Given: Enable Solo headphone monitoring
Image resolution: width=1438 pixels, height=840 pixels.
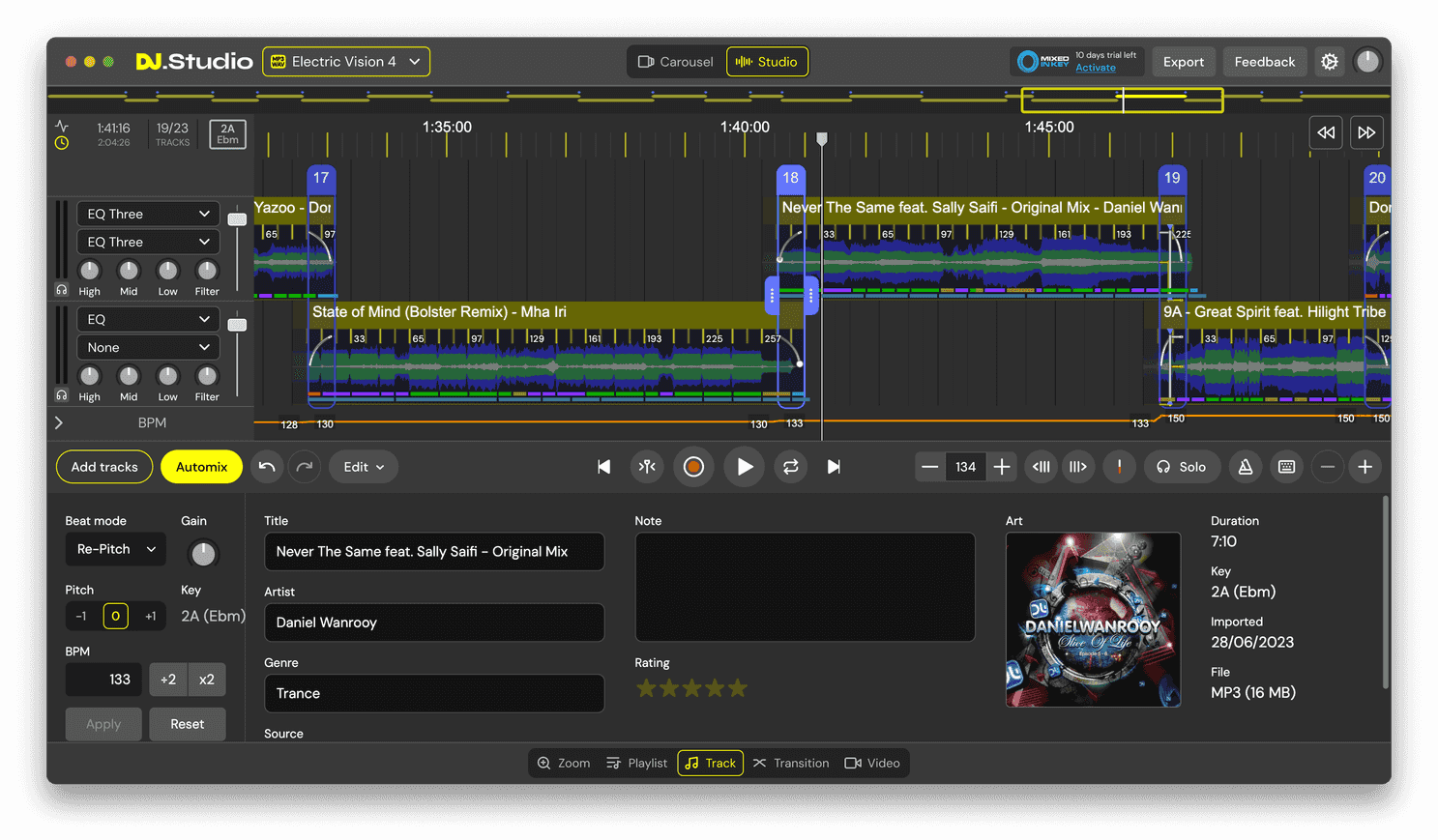Looking at the screenshot, I should (1182, 467).
